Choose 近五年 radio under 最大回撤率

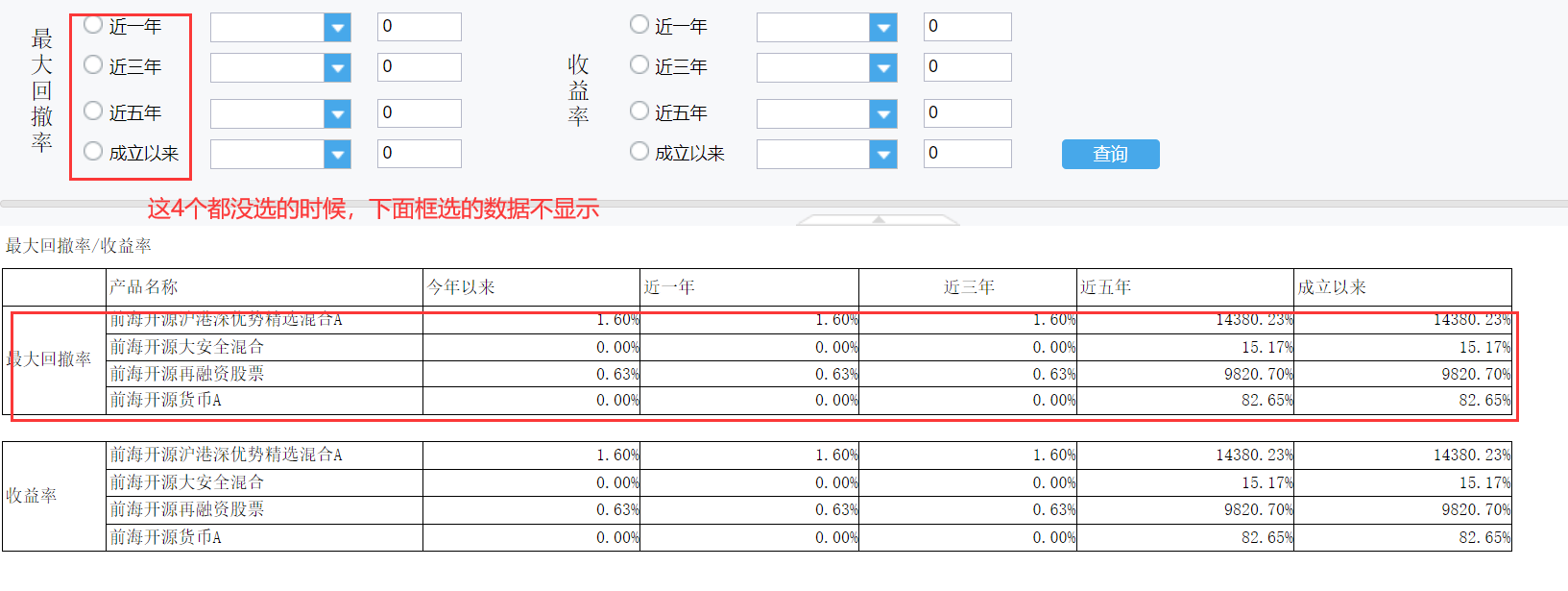pyautogui.click(x=93, y=111)
